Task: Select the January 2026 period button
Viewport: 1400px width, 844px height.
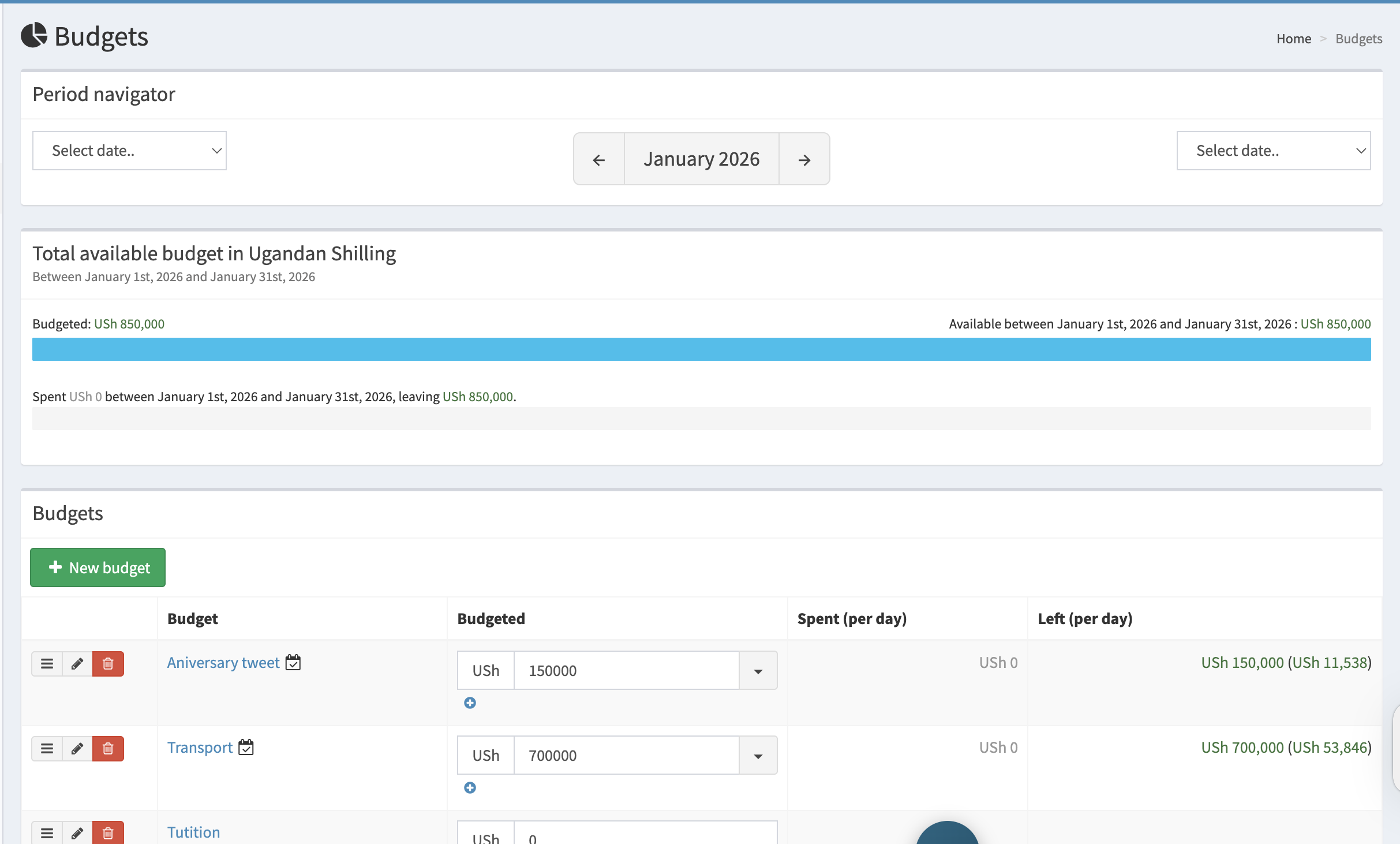Action: tap(702, 159)
